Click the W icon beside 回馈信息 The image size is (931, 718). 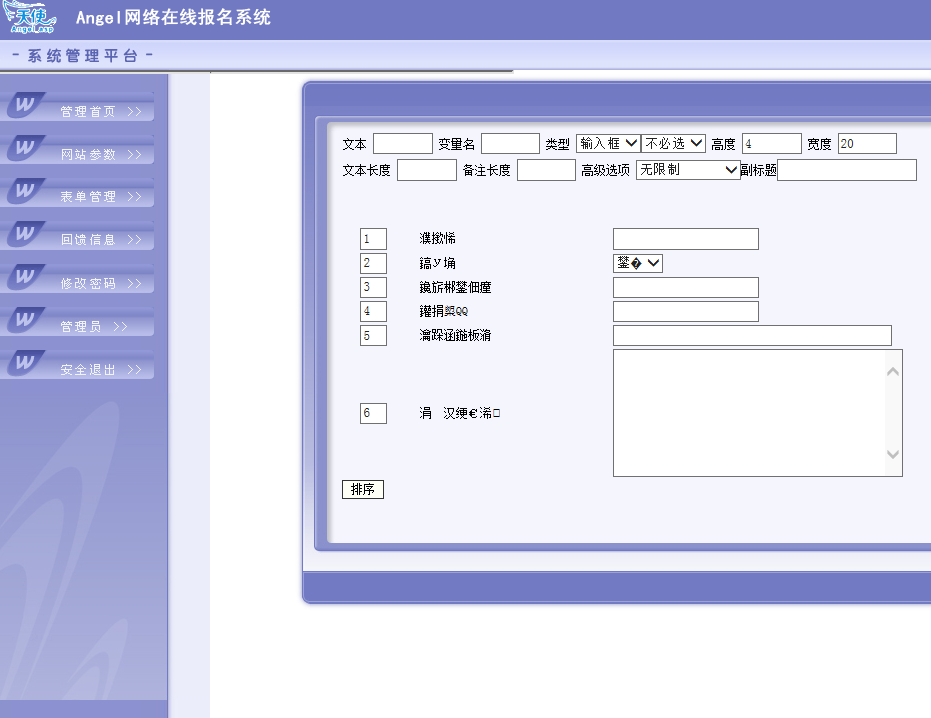26,233
